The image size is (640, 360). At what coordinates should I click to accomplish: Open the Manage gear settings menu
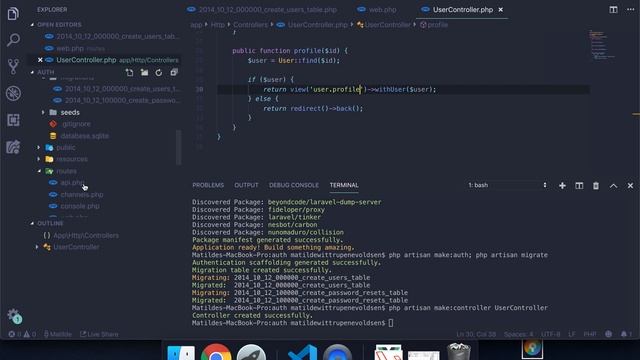pyautogui.click(x=14, y=316)
